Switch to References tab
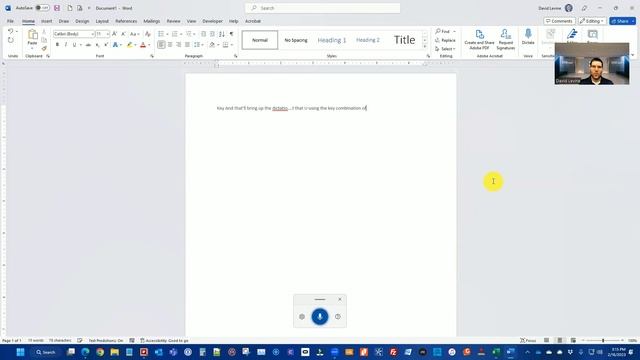Image resolution: width=640 pixels, height=360 pixels. coord(126,21)
